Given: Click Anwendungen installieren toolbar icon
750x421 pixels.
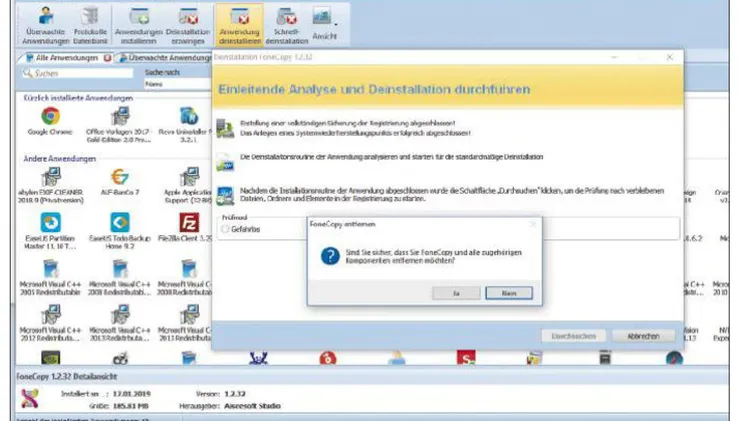Looking at the screenshot, I should (x=139, y=25).
